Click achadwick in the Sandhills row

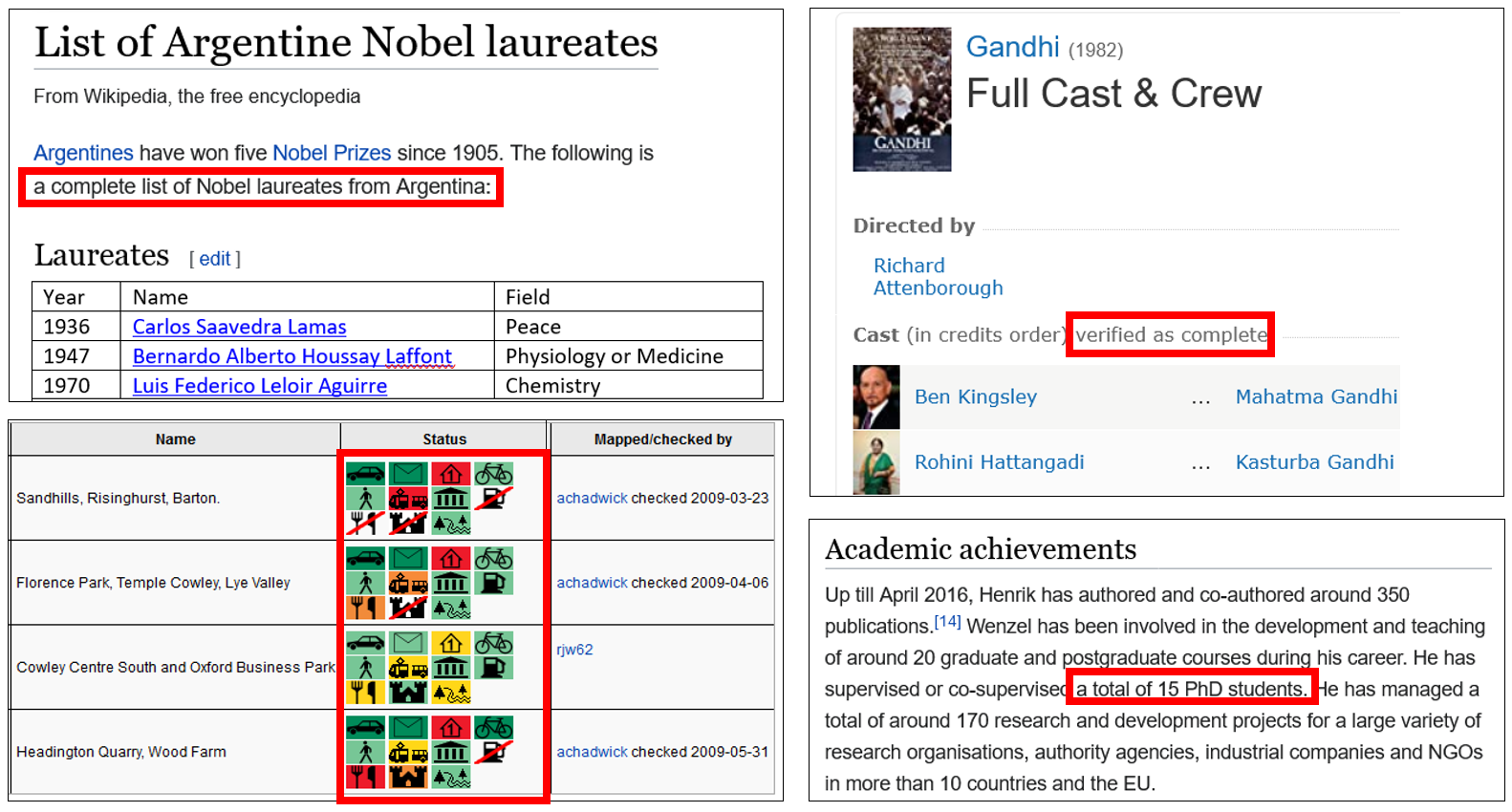(592, 498)
